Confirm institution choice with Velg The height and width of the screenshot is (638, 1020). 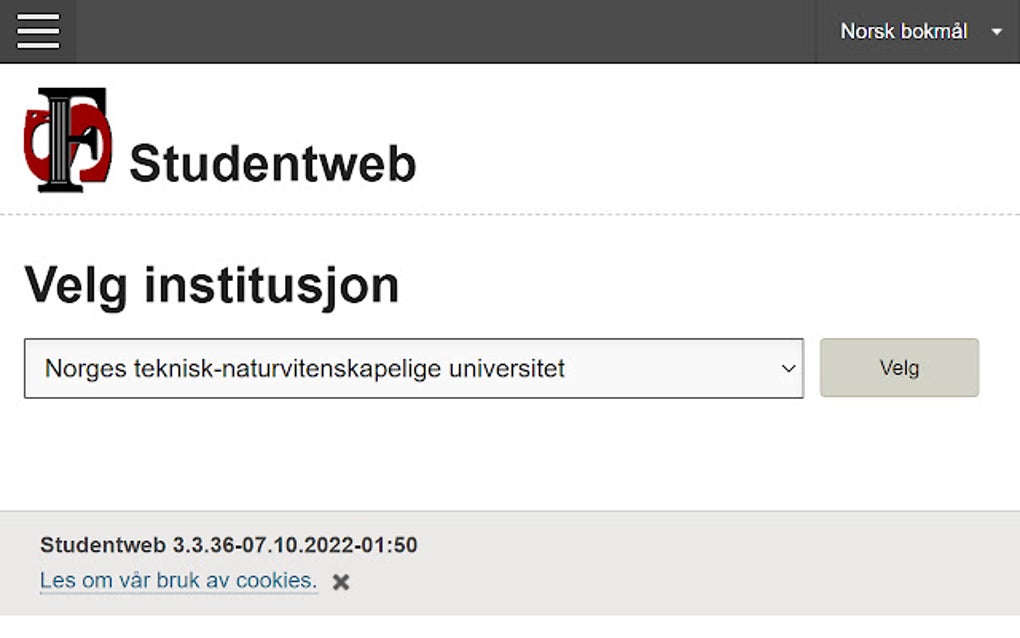pyautogui.click(x=899, y=368)
